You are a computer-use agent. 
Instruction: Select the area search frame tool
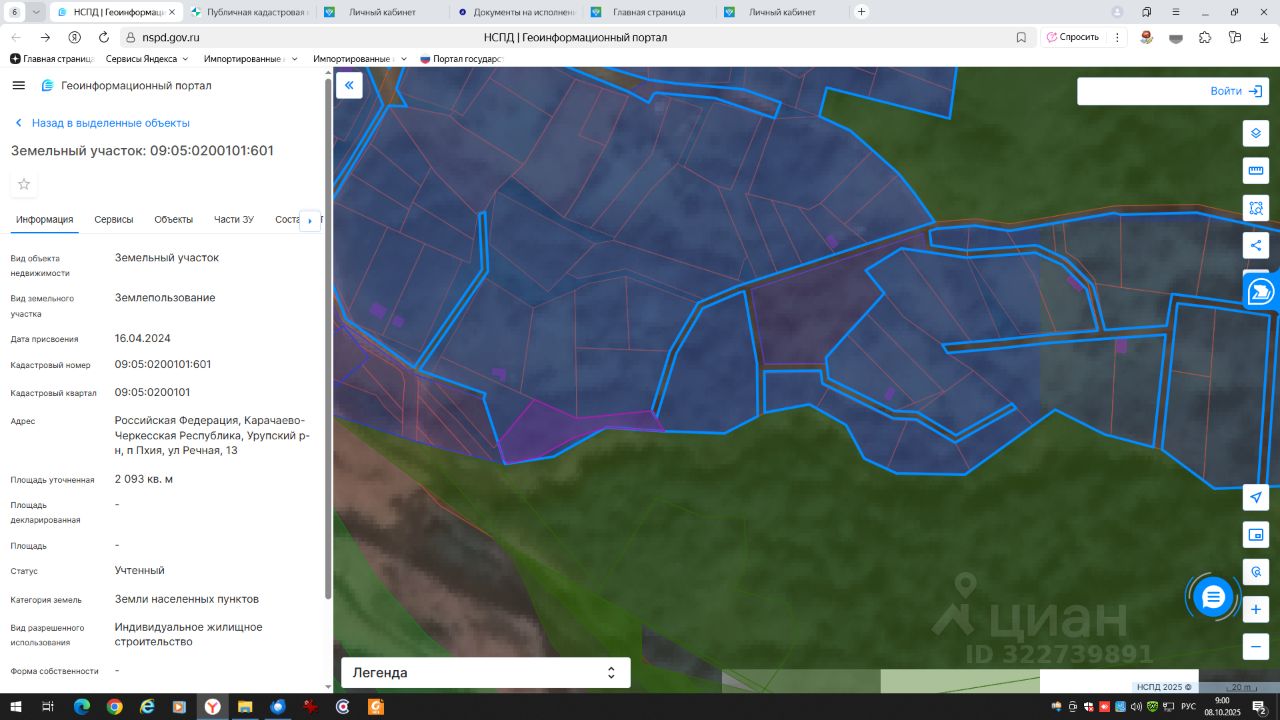click(x=1256, y=208)
